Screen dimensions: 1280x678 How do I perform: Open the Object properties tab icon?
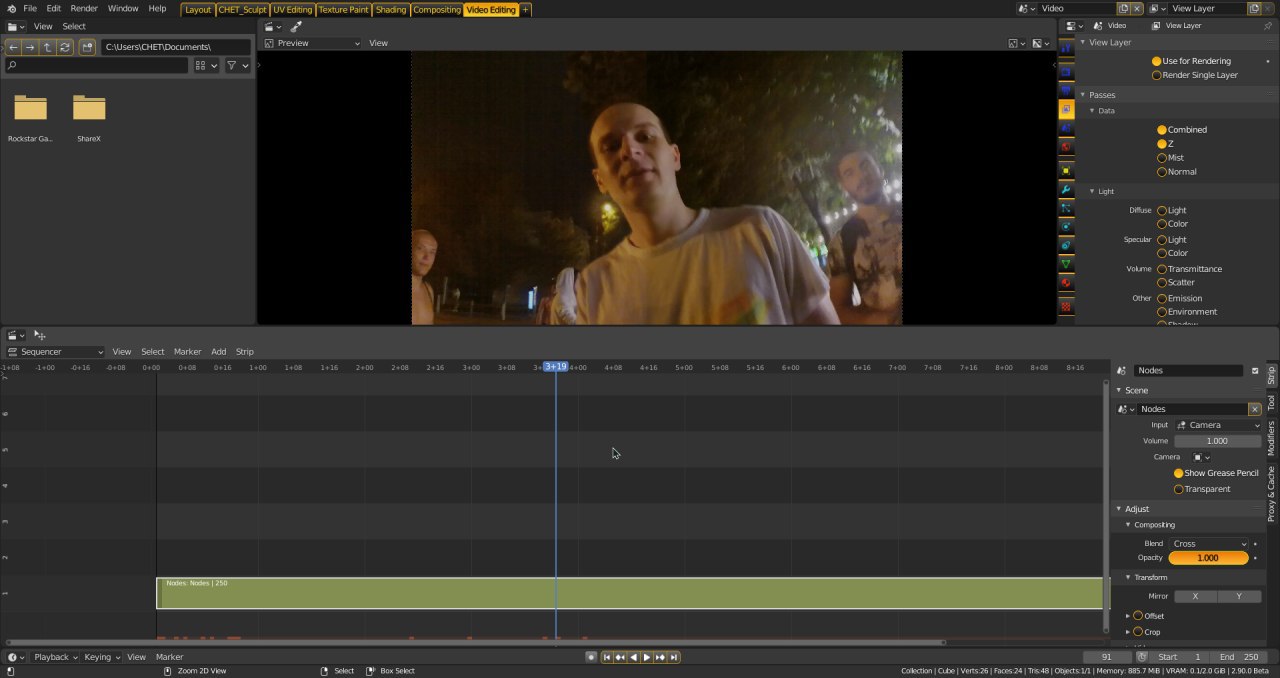(1066, 171)
